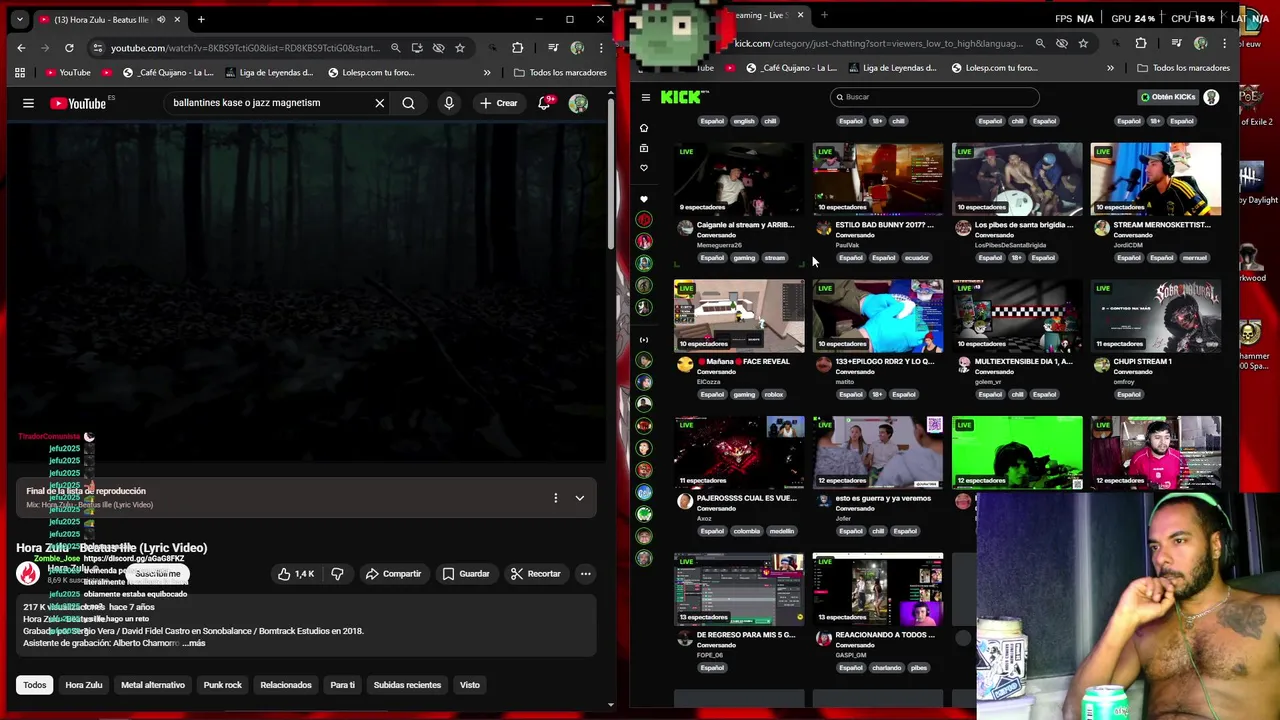Image resolution: width=1280 pixels, height=720 pixels.
Task: Open YouTube account avatar menu
Action: coord(578,103)
